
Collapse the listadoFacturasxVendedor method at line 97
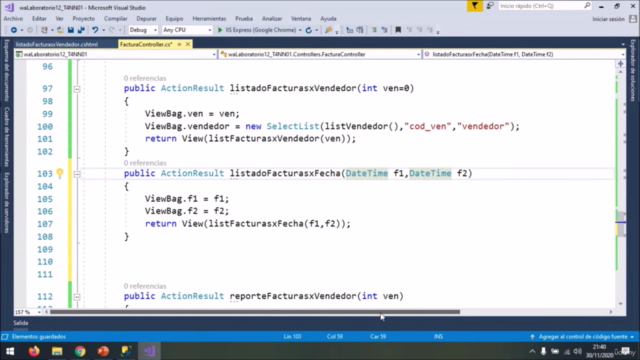[x=77, y=89]
